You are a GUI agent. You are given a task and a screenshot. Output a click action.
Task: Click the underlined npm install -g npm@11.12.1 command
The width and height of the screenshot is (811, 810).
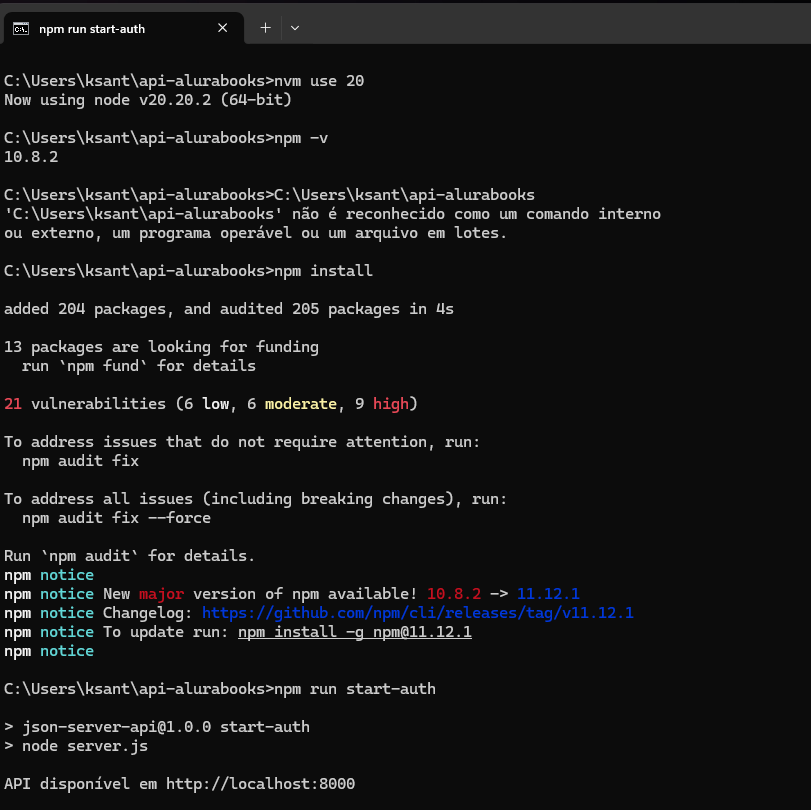click(x=354, y=632)
